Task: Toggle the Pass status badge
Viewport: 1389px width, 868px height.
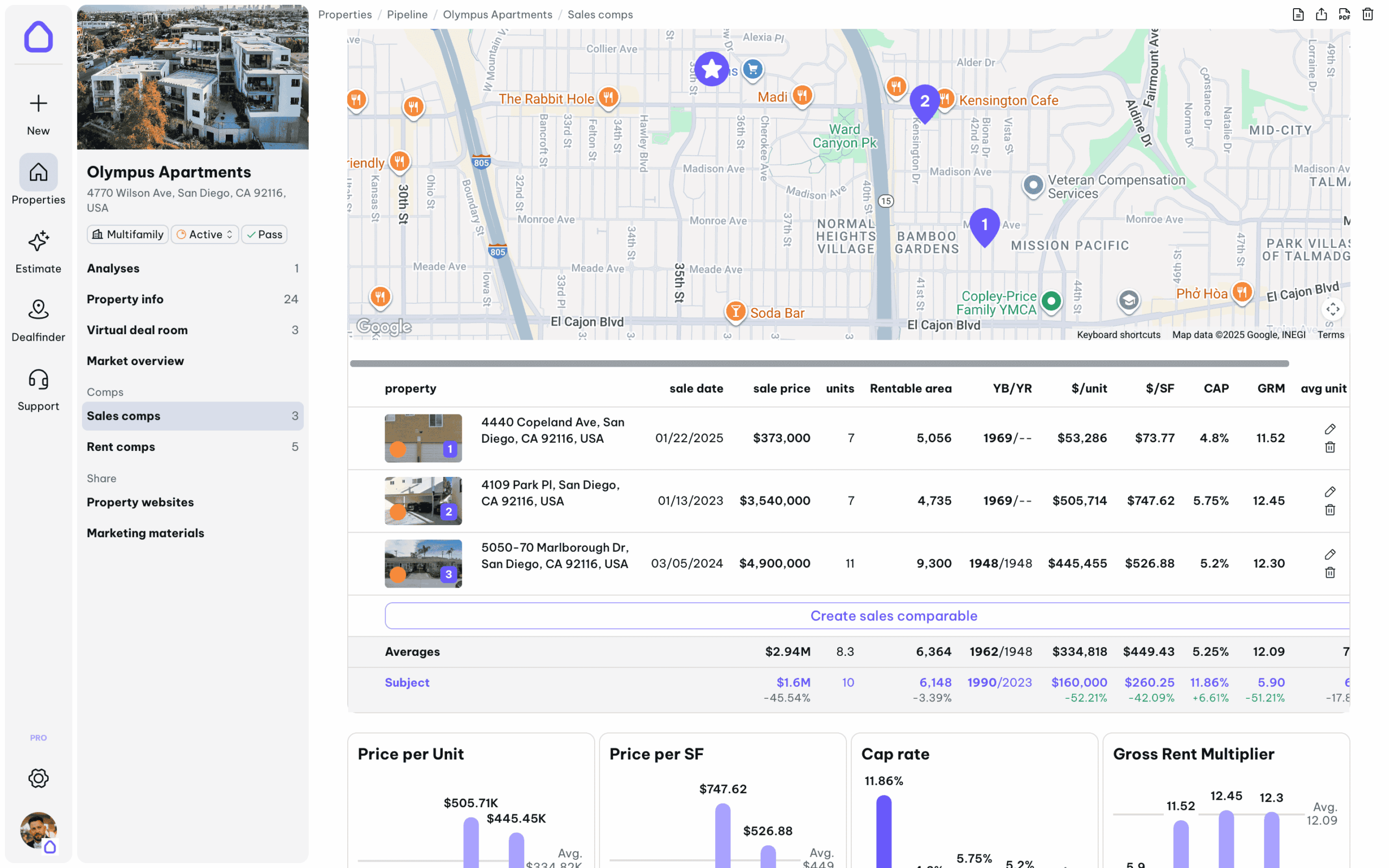Action: [265, 234]
